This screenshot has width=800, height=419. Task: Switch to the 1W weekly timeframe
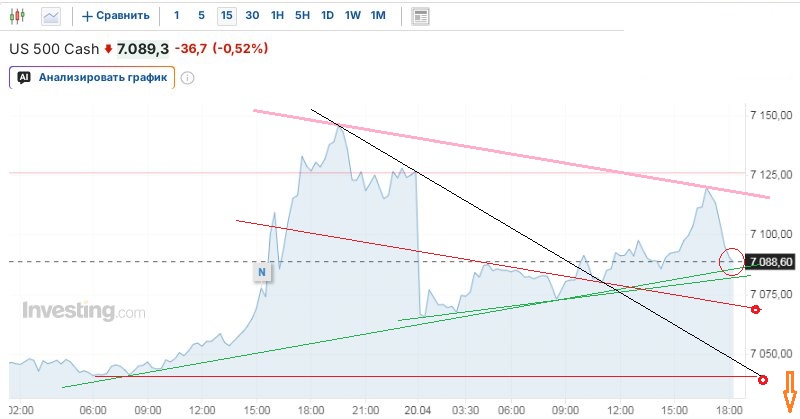coord(352,15)
